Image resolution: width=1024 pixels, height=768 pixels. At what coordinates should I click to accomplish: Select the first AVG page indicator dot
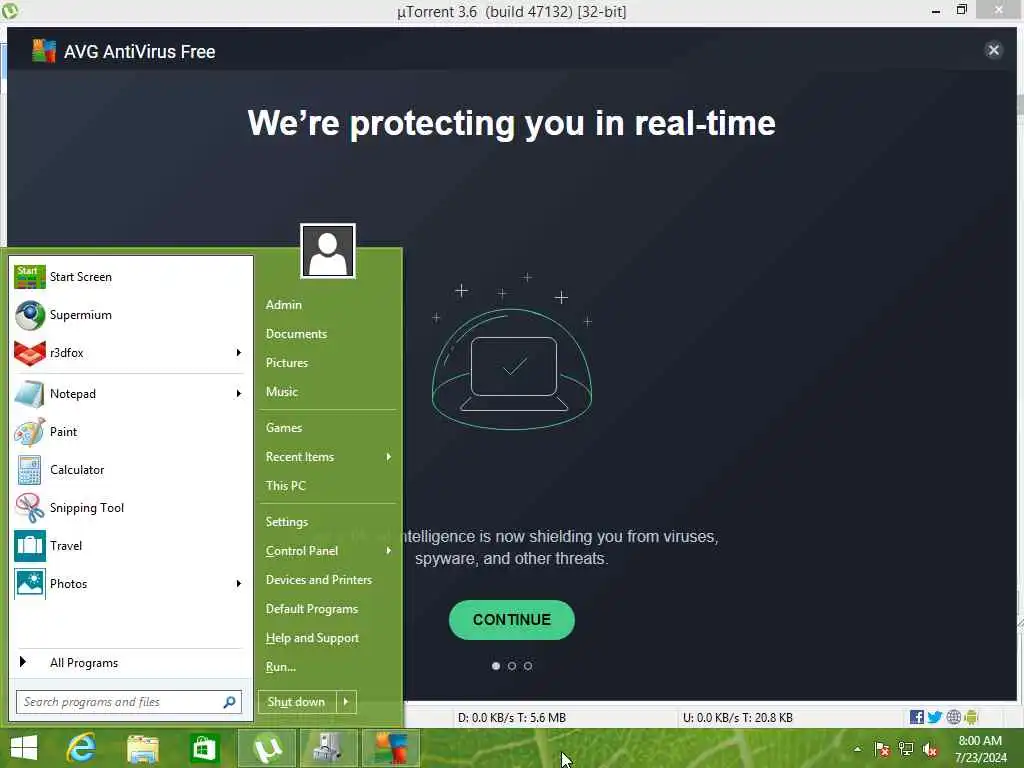pos(496,666)
